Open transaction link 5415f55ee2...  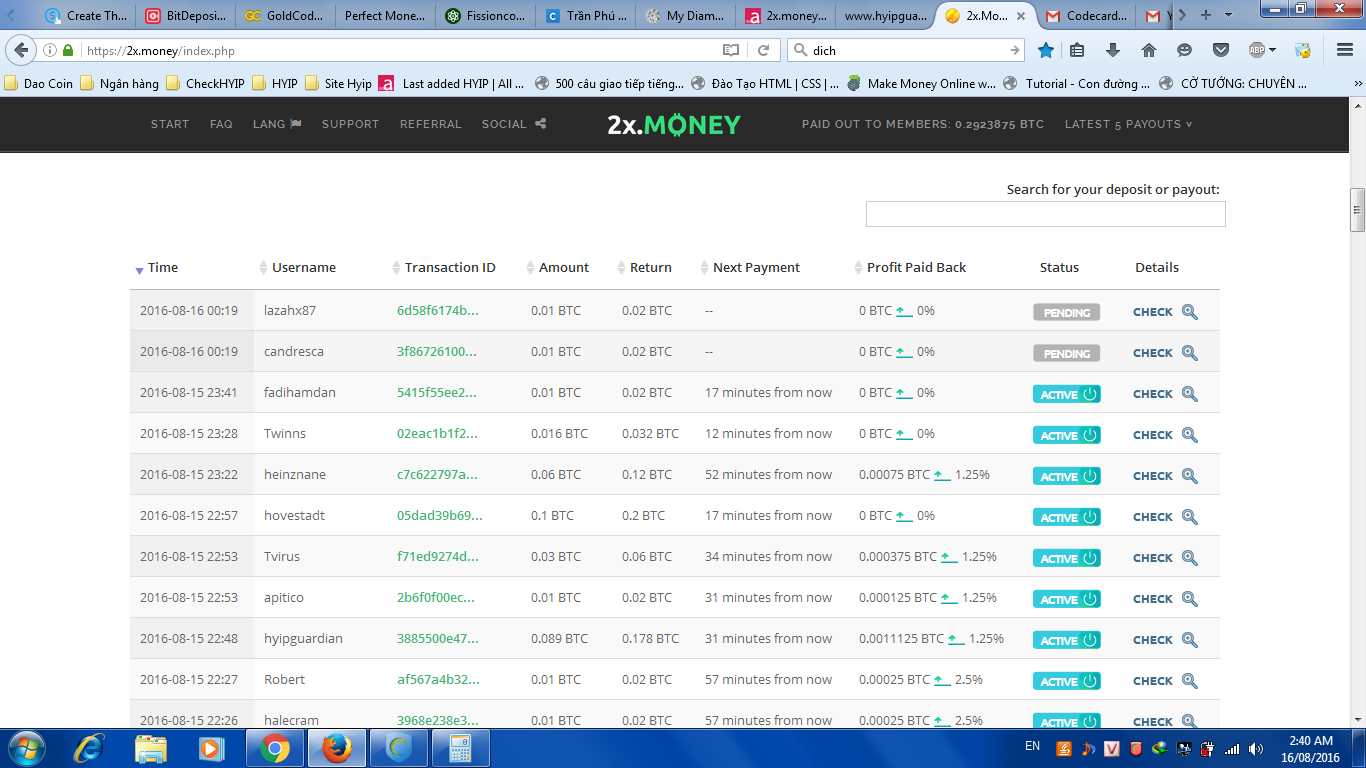pyautogui.click(x=437, y=393)
